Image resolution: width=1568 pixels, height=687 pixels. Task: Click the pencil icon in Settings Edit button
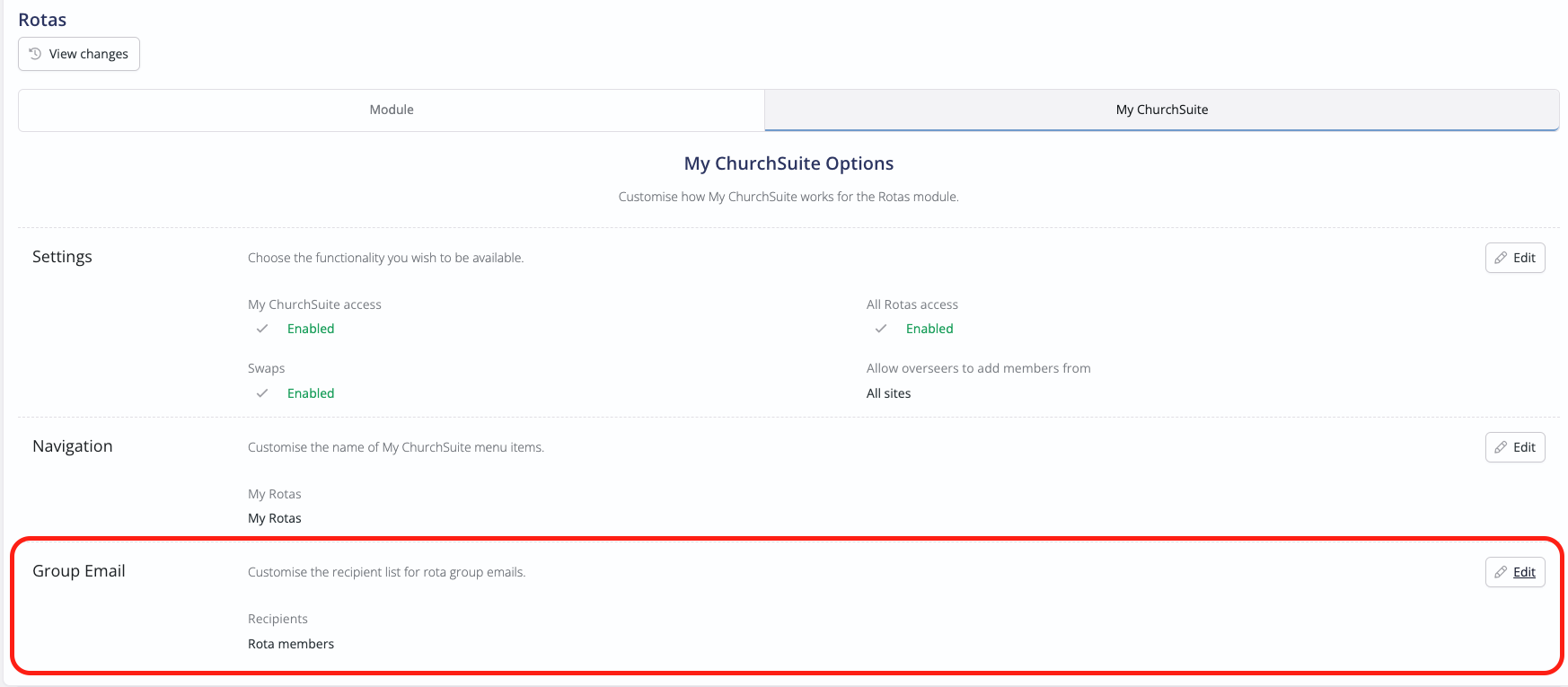(1501, 258)
